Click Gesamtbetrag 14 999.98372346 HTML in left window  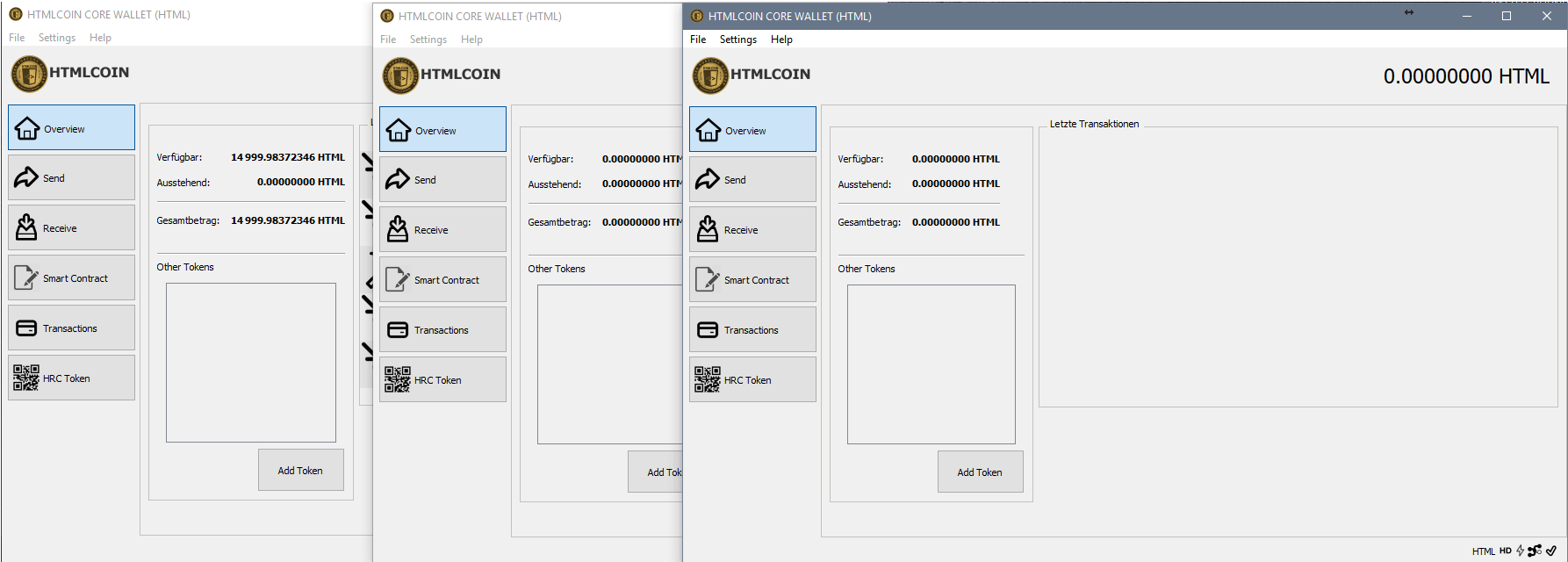[x=288, y=220]
